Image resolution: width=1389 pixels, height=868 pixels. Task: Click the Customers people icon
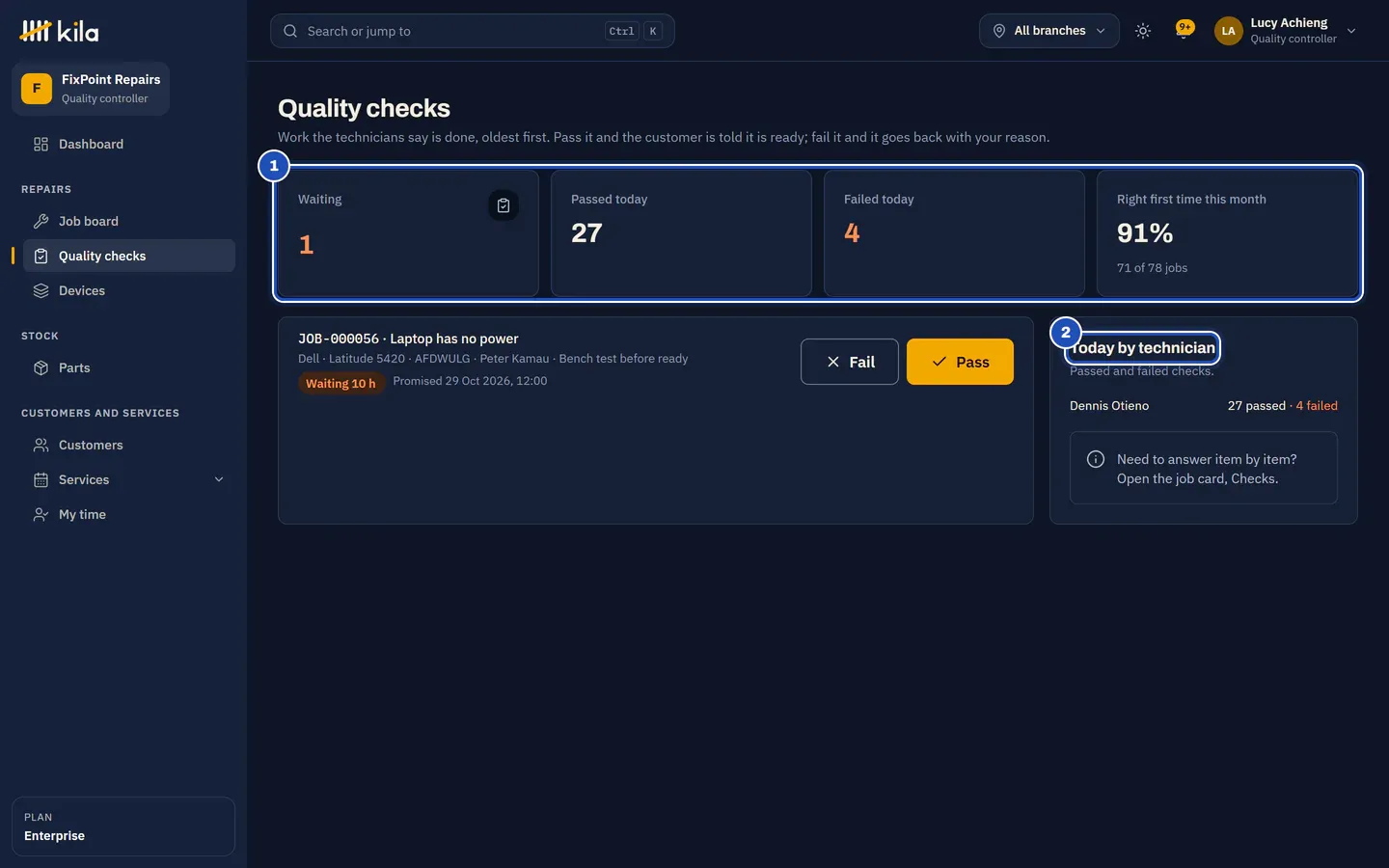[41, 446]
